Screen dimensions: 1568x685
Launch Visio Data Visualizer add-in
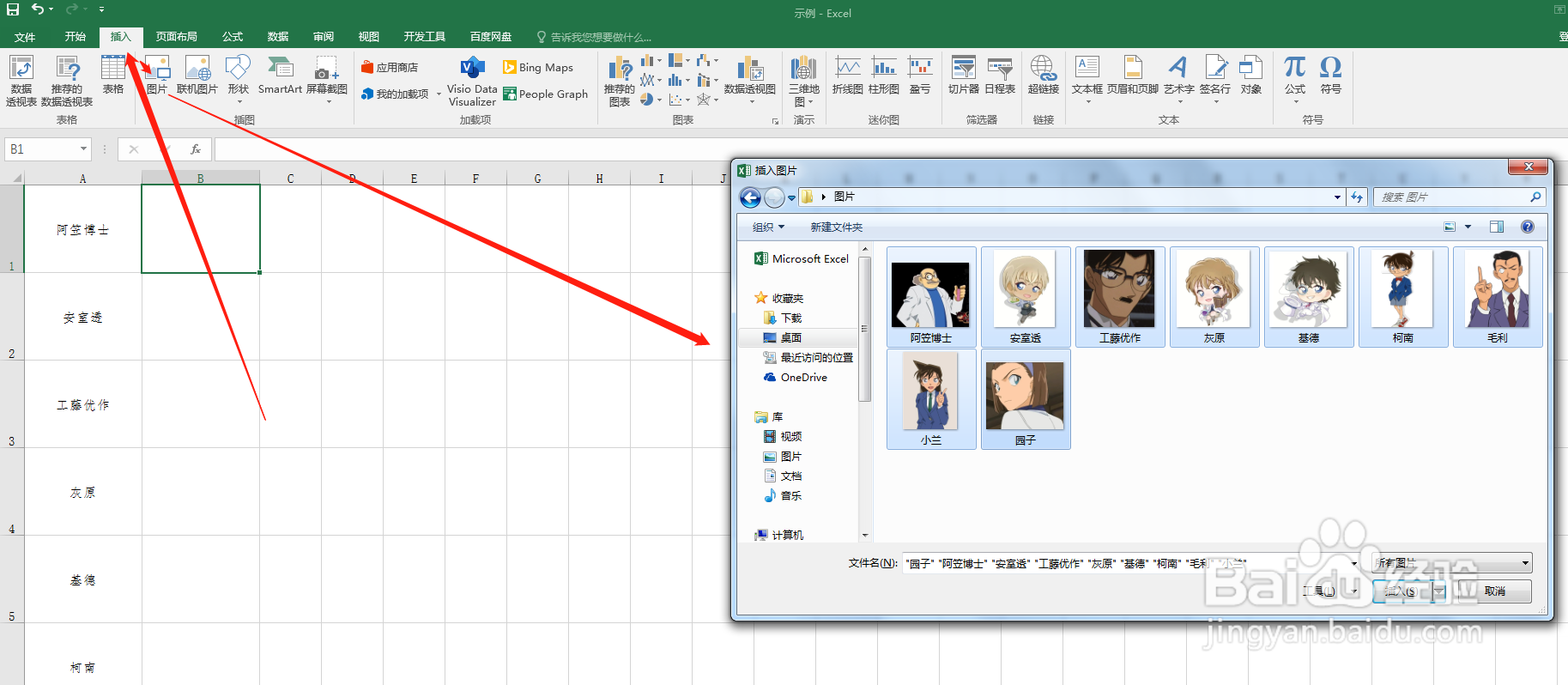472,80
